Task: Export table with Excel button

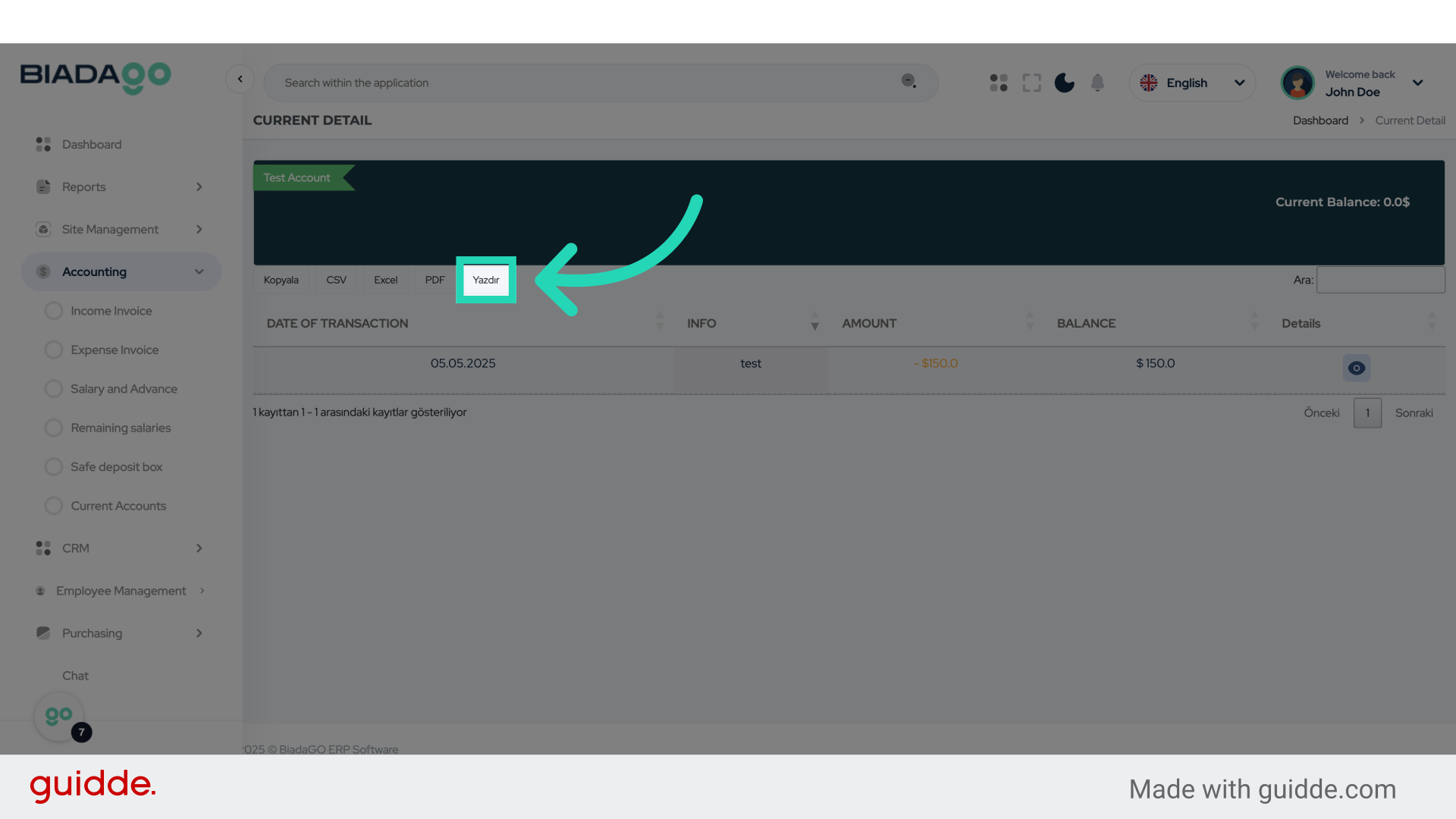Action: coord(385,280)
